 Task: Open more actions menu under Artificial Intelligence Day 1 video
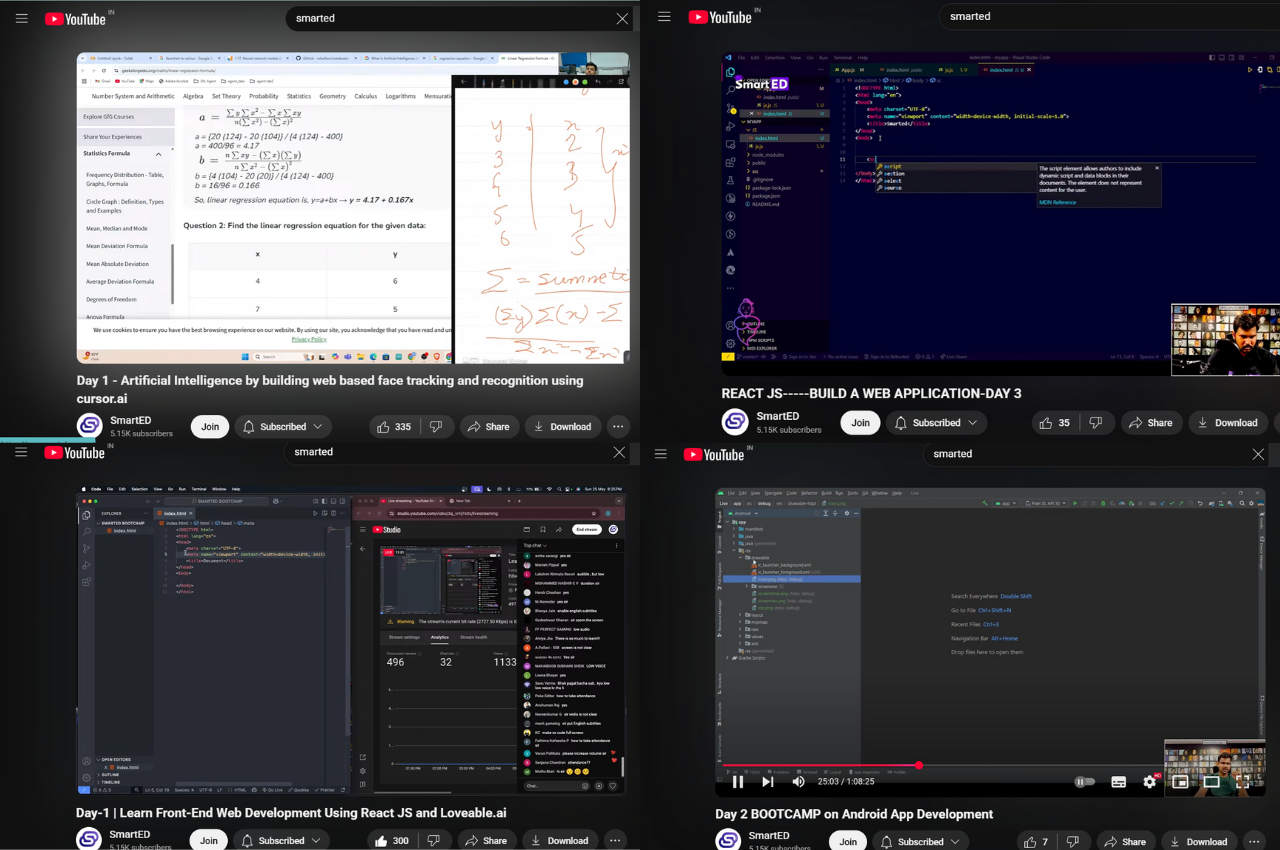[618, 427]
